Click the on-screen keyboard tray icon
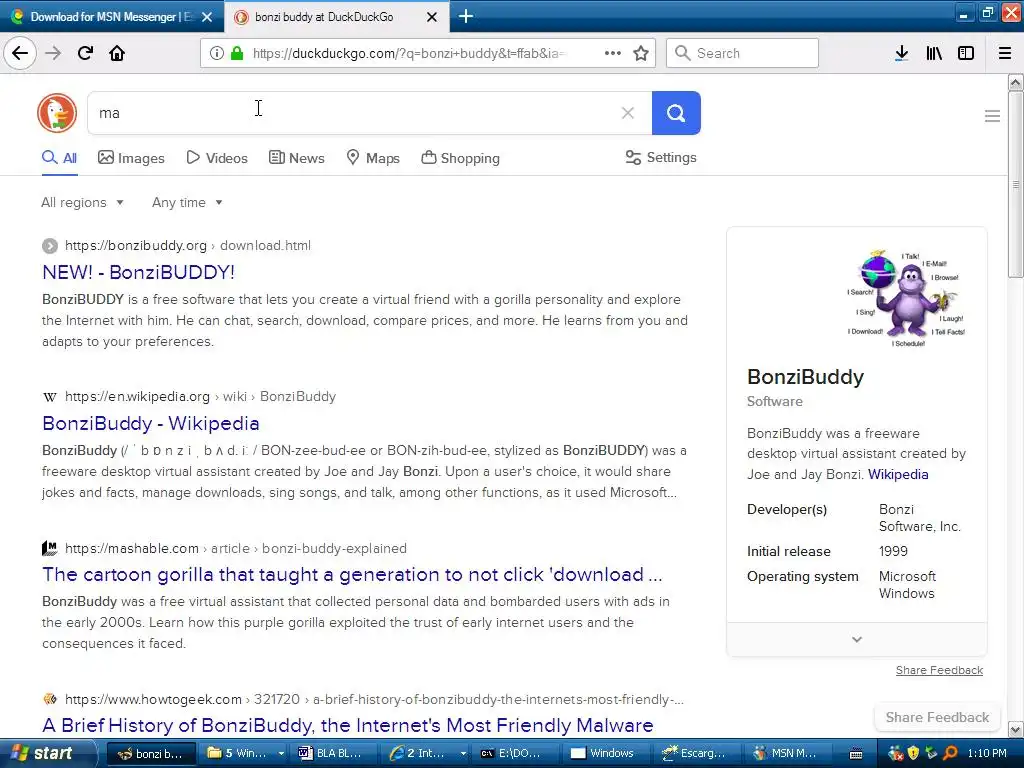 pyautogui.click(x=856, y=754)
